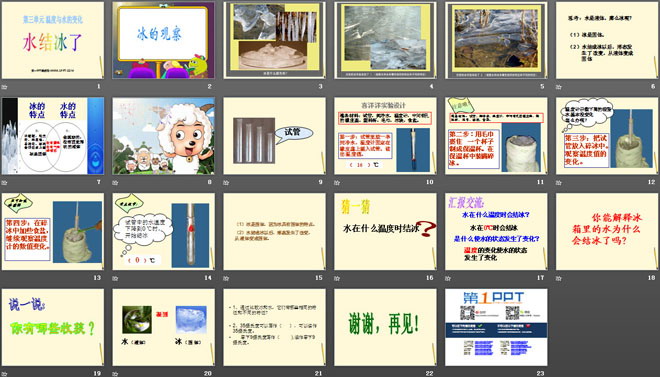Click animation star icon under slide 7
The height and width of the screenshot is (377, 660).
point(4,183)
